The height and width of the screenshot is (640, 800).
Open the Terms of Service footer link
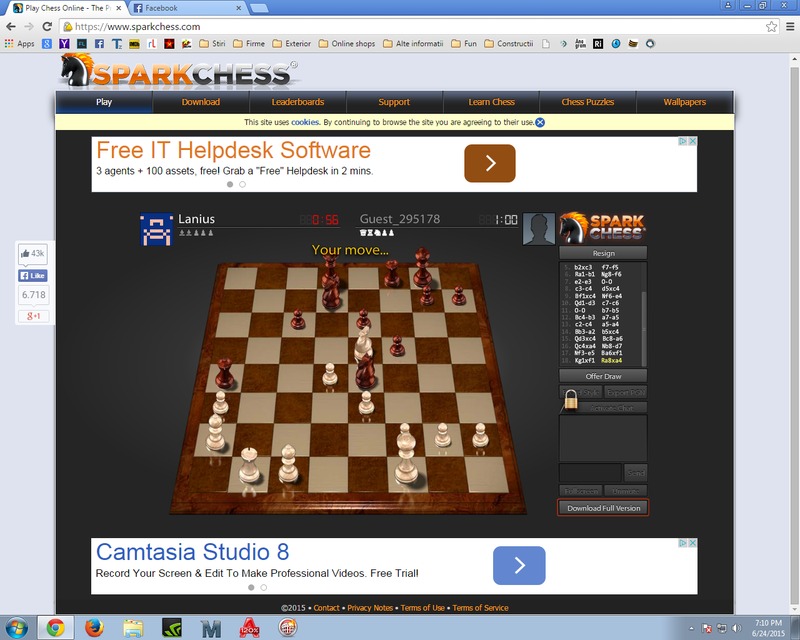point(480,608)
